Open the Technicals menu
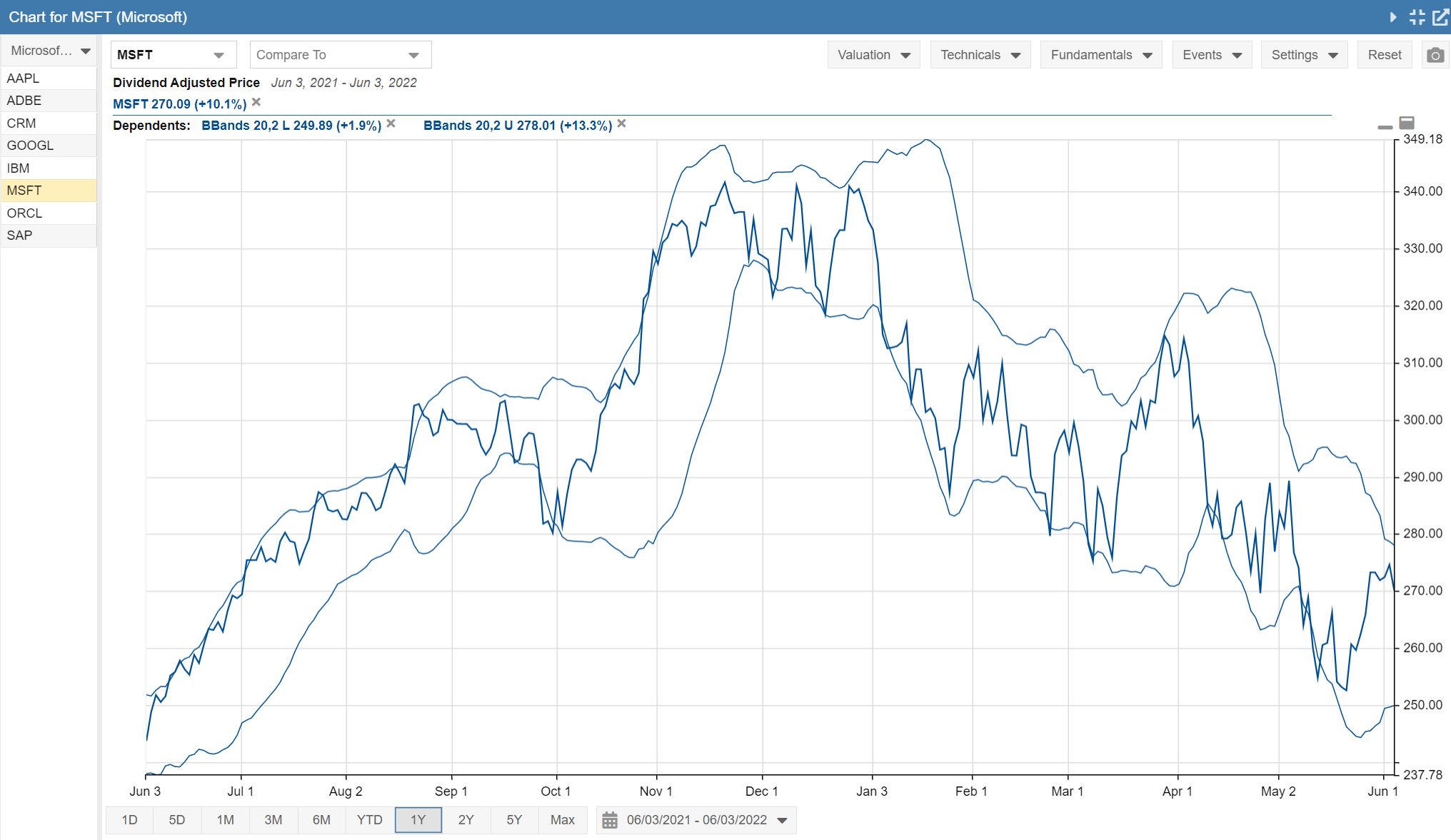The width and height of the screenshot is (1451, 840). coord(980,55)
